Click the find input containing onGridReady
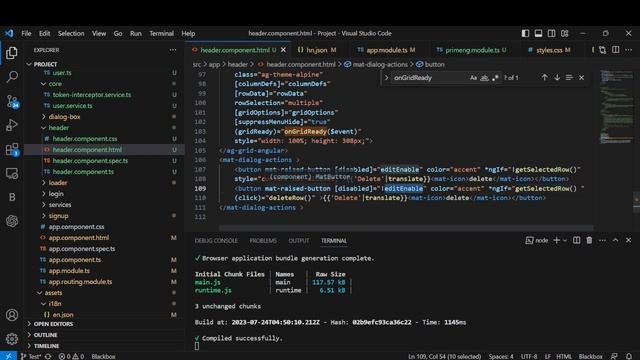 pos(429,78)
